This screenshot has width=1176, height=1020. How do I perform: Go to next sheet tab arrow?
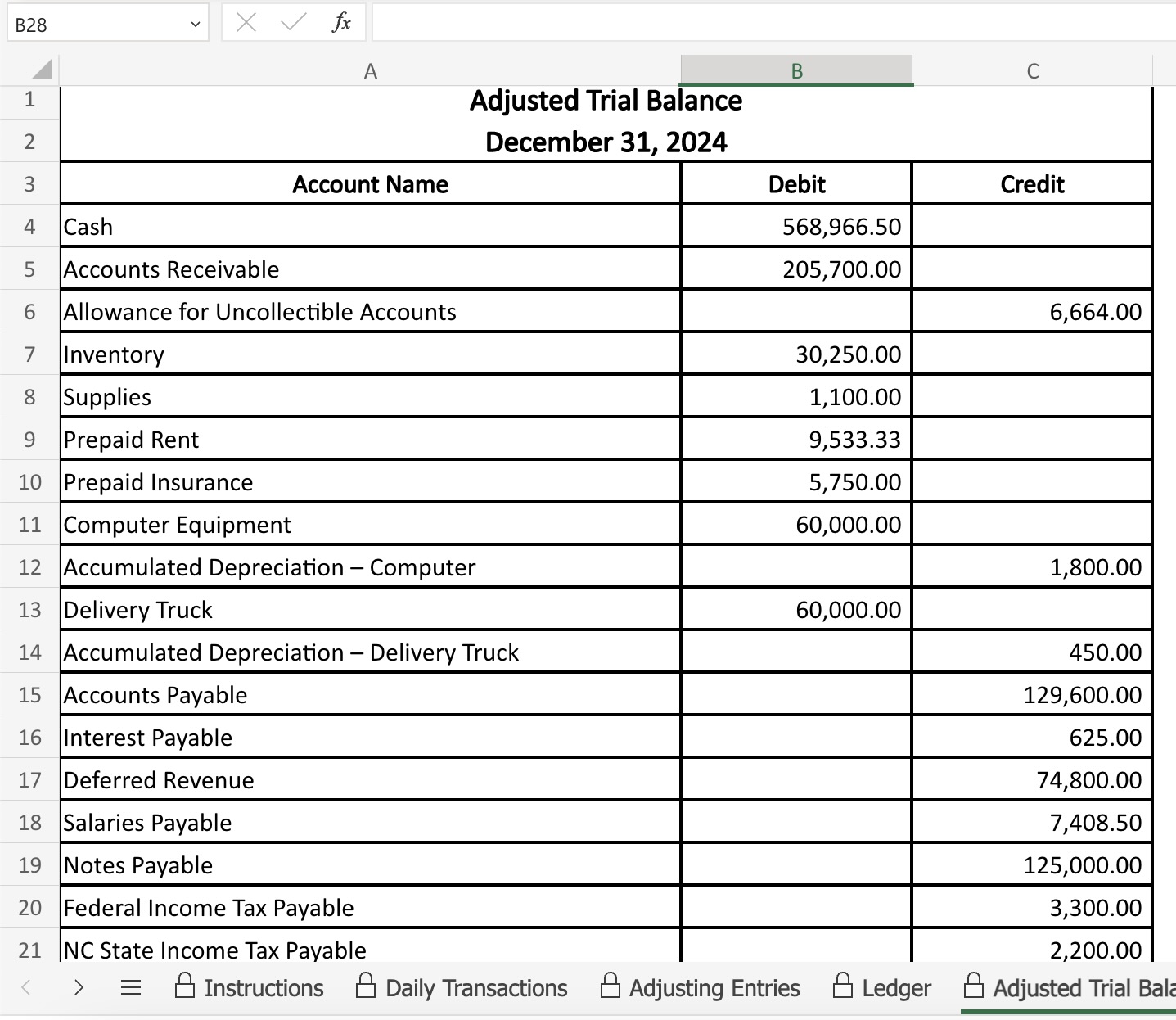tap(79, 987)
